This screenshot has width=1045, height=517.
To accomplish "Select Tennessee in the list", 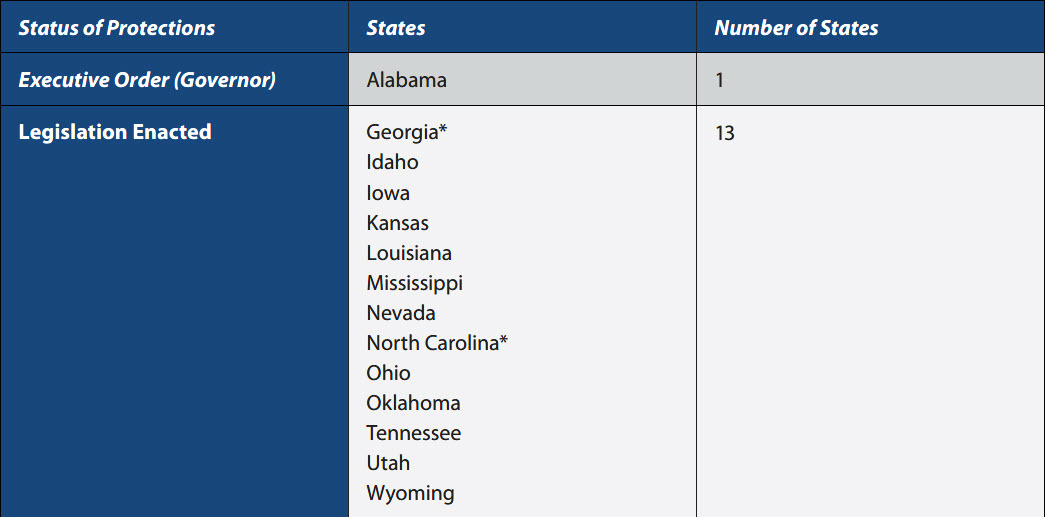I will click(413, 433).
